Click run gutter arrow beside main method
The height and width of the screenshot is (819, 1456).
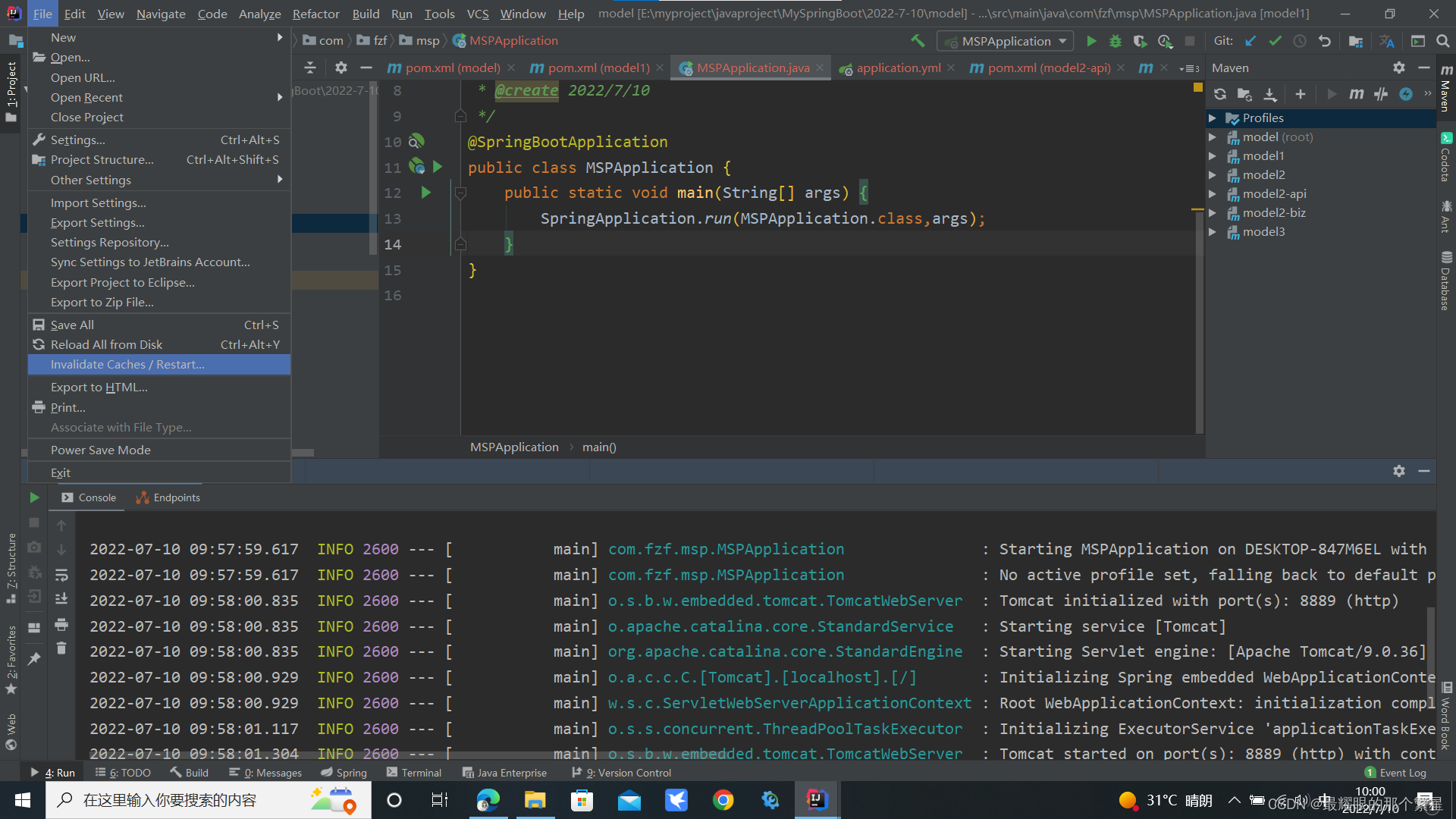(x=426, y=193)
